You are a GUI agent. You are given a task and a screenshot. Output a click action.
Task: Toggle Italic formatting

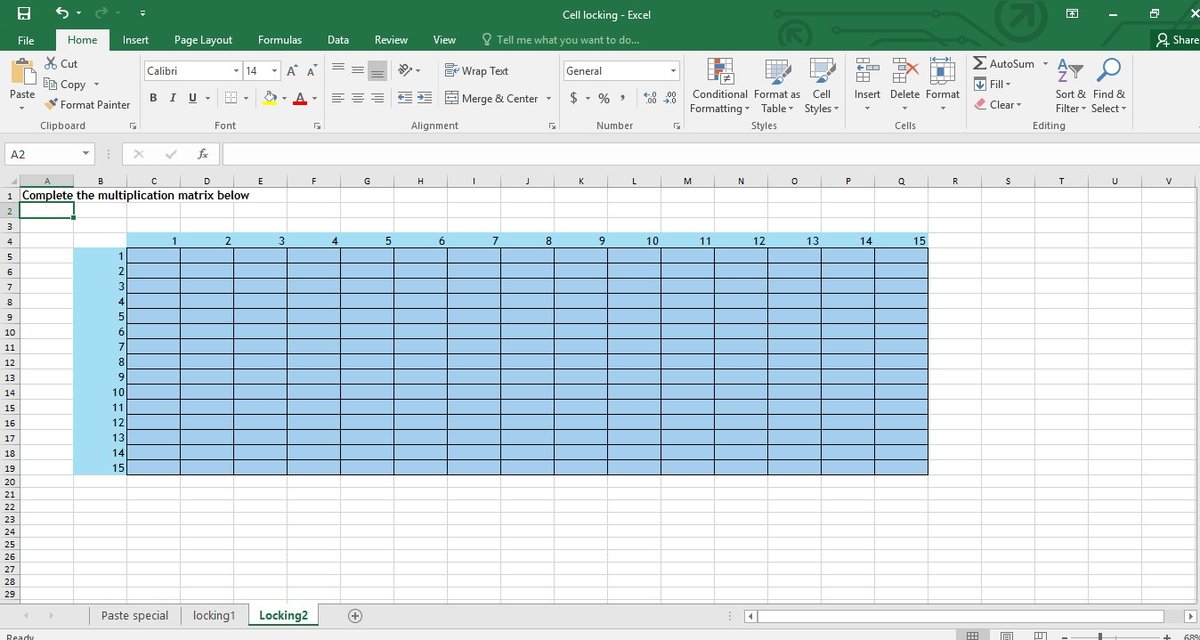(x=173, y=98)
